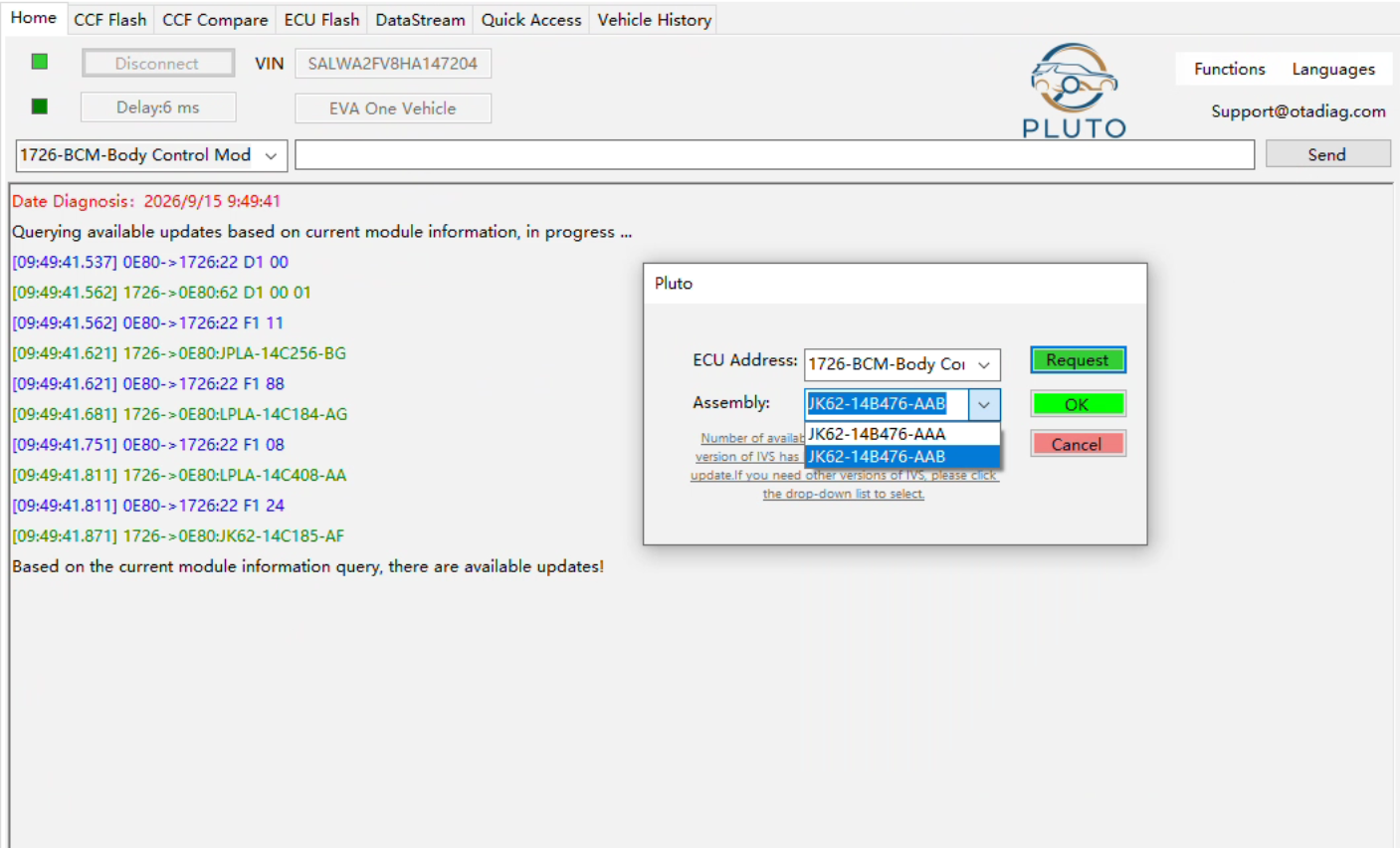Click log line 0E80:JPLA-14C256-BG

click(179, 353)
